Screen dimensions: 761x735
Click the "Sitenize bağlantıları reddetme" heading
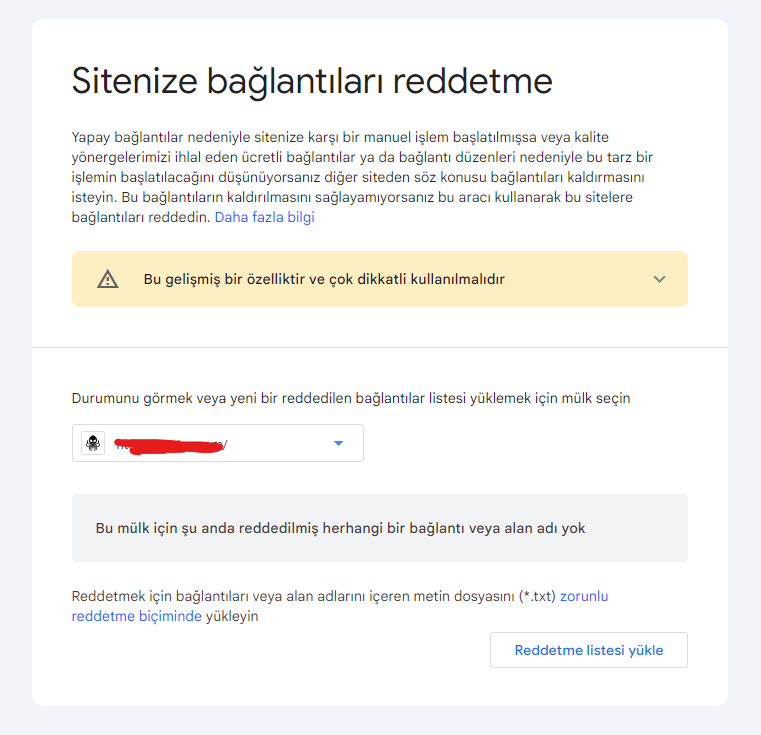tap(312, 81)
